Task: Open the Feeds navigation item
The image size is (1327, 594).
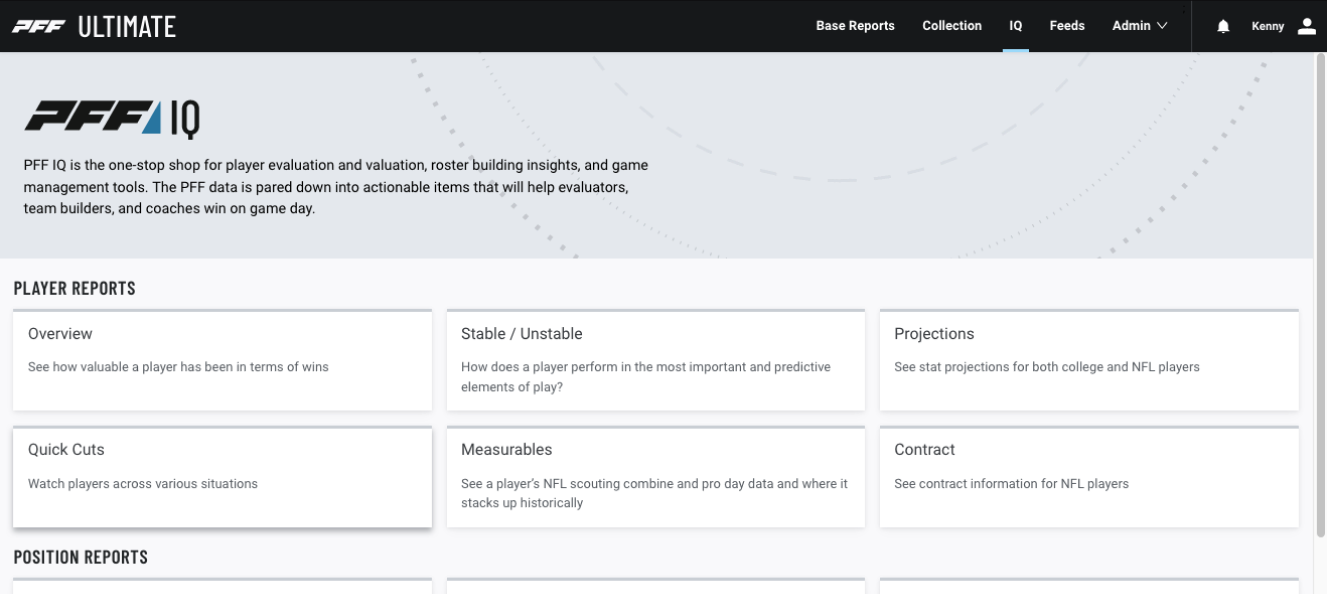Action: tap(1067, 26)
